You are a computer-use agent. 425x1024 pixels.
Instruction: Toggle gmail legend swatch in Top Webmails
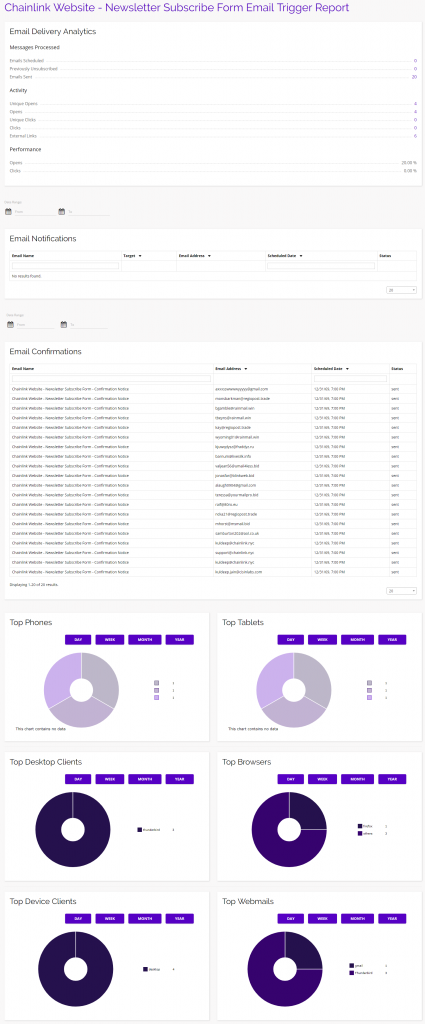pos(351,965)
